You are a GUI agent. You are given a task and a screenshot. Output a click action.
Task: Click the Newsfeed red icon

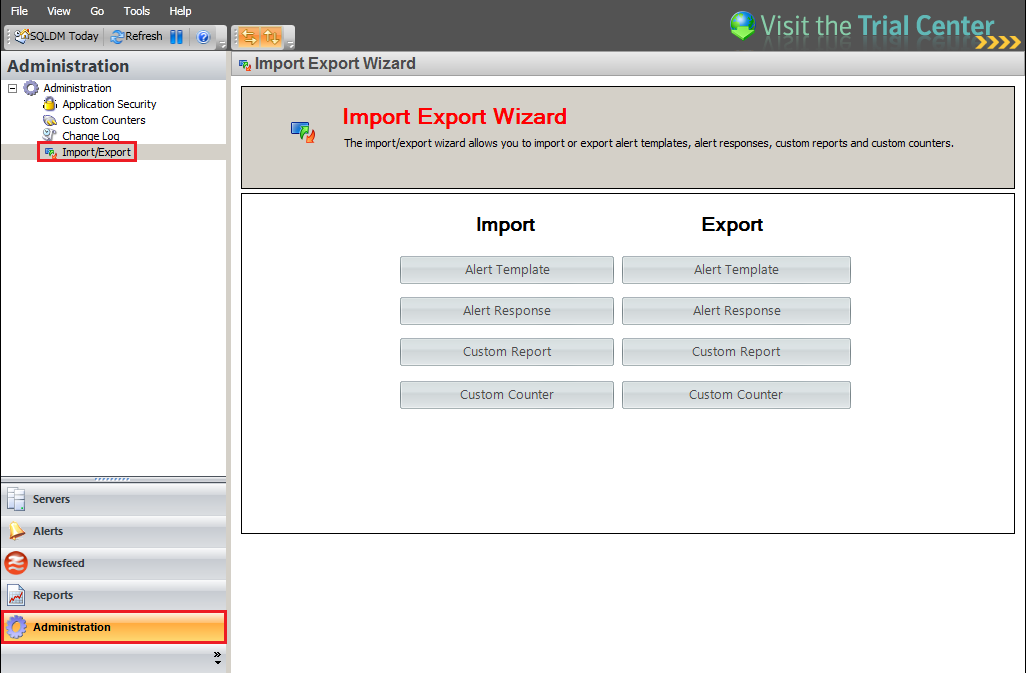[16, 563]
